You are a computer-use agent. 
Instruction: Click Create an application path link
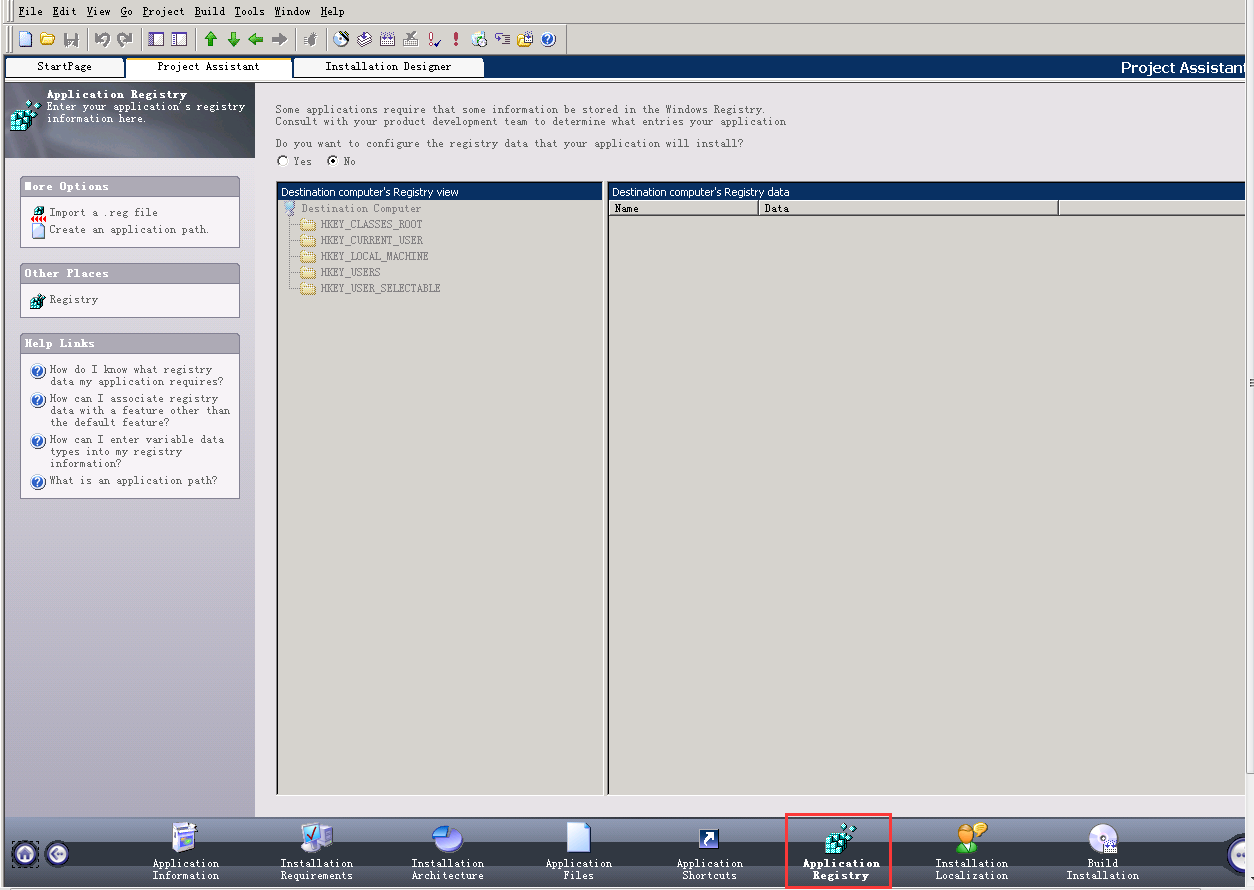[x=129, y=230]
